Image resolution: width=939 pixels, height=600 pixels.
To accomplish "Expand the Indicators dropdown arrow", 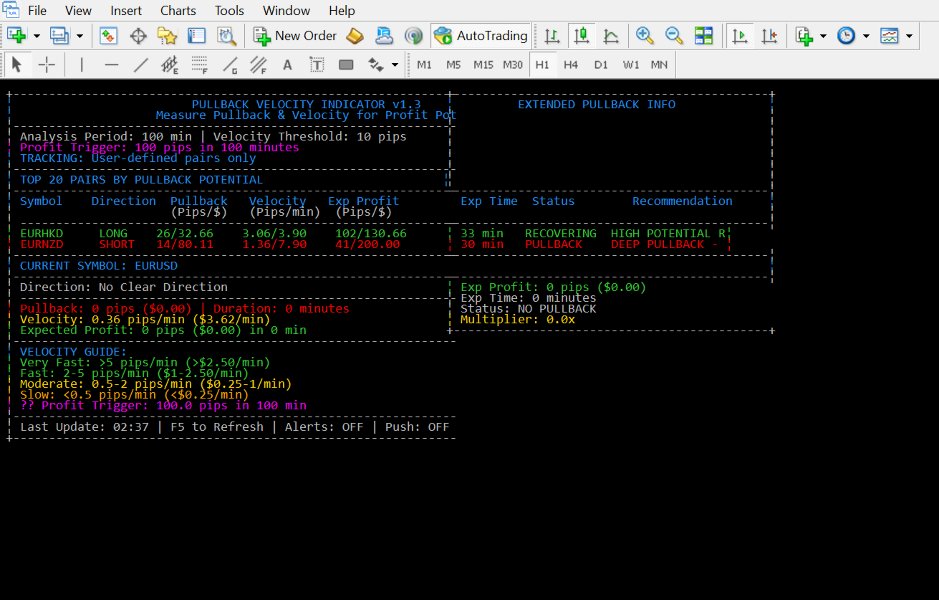I will click(823, 36).
